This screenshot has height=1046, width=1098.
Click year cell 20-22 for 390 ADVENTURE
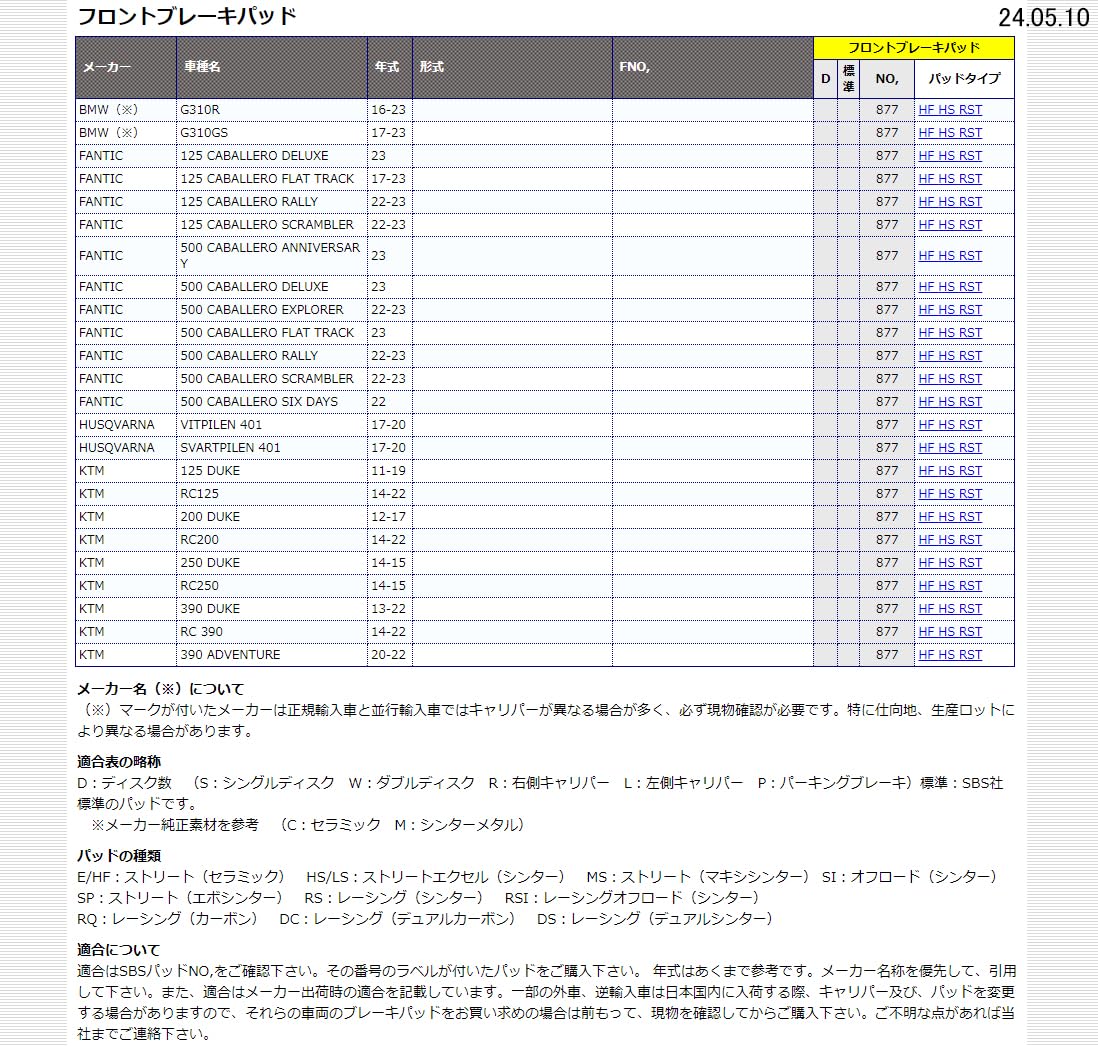point(389,655)
